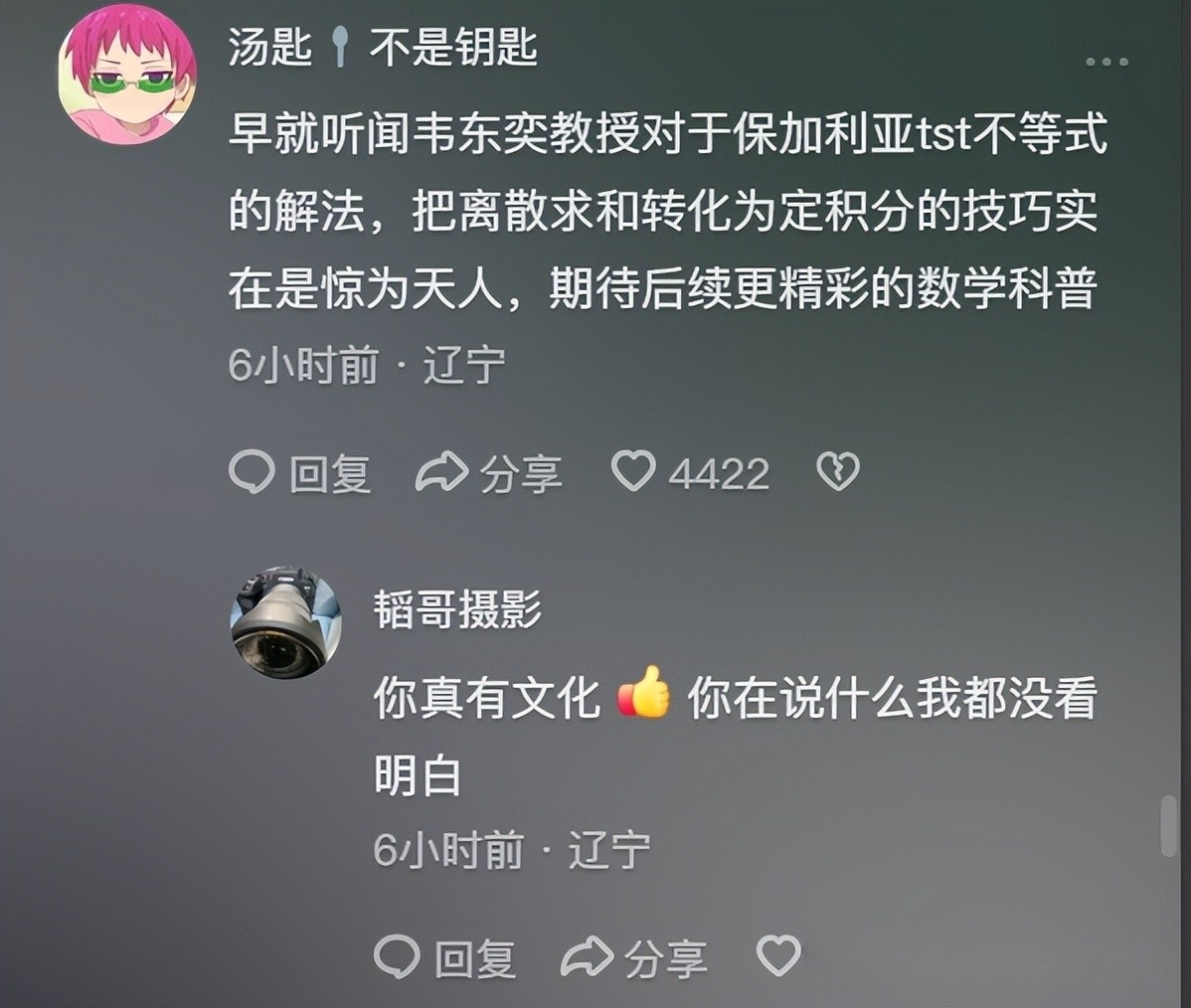Click username 韬哥摄影
The width and height of the screenshot is (1191, 1008).
coord(457,610)
